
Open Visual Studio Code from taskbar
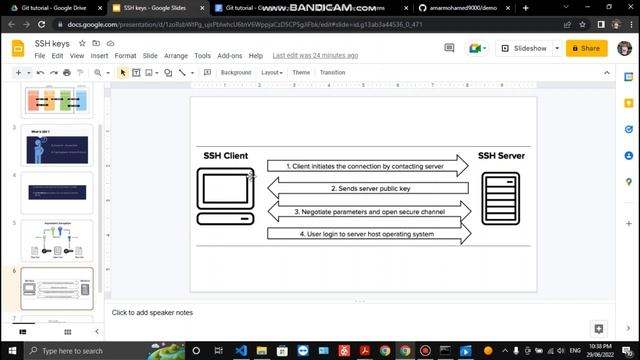pos(241,351)
